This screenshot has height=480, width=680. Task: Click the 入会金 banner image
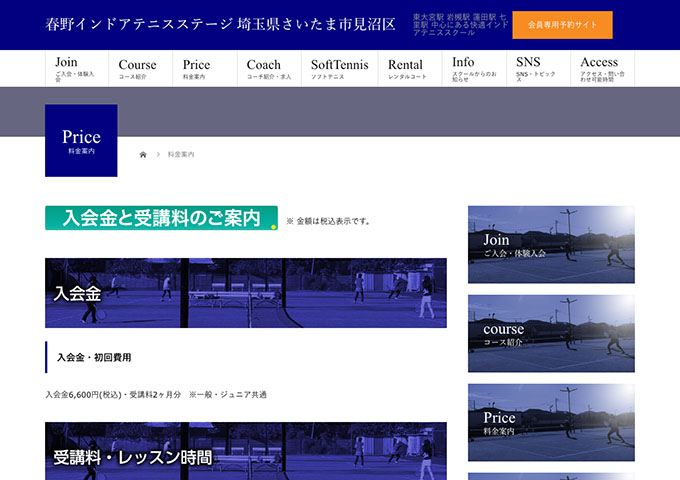[246, 293]
